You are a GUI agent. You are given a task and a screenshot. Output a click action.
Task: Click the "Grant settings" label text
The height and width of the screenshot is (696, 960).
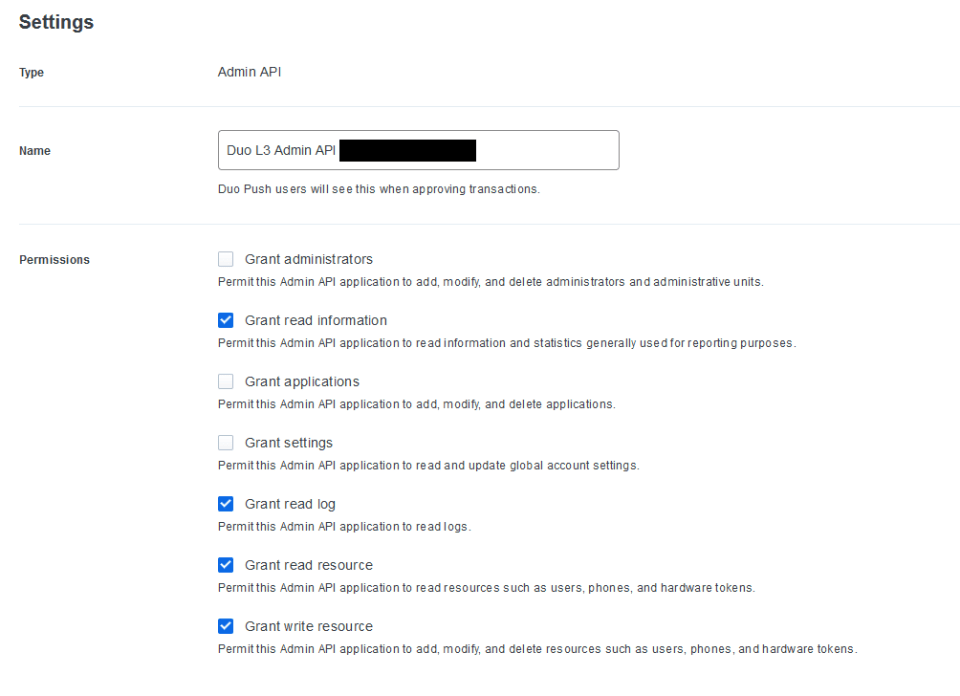pos(288,442)
